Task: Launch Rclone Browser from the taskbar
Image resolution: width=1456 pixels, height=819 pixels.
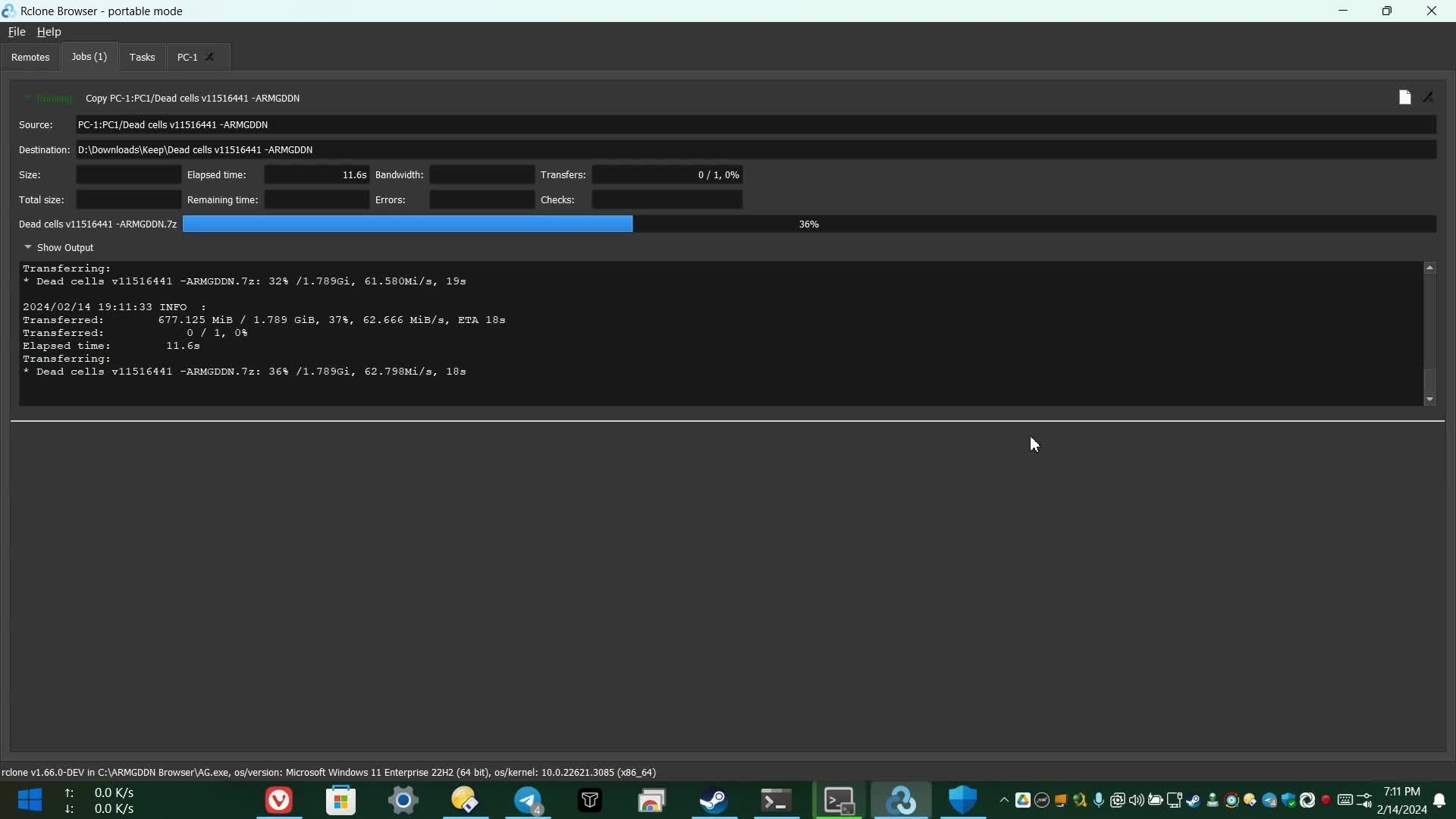Action: coord(901,800)
